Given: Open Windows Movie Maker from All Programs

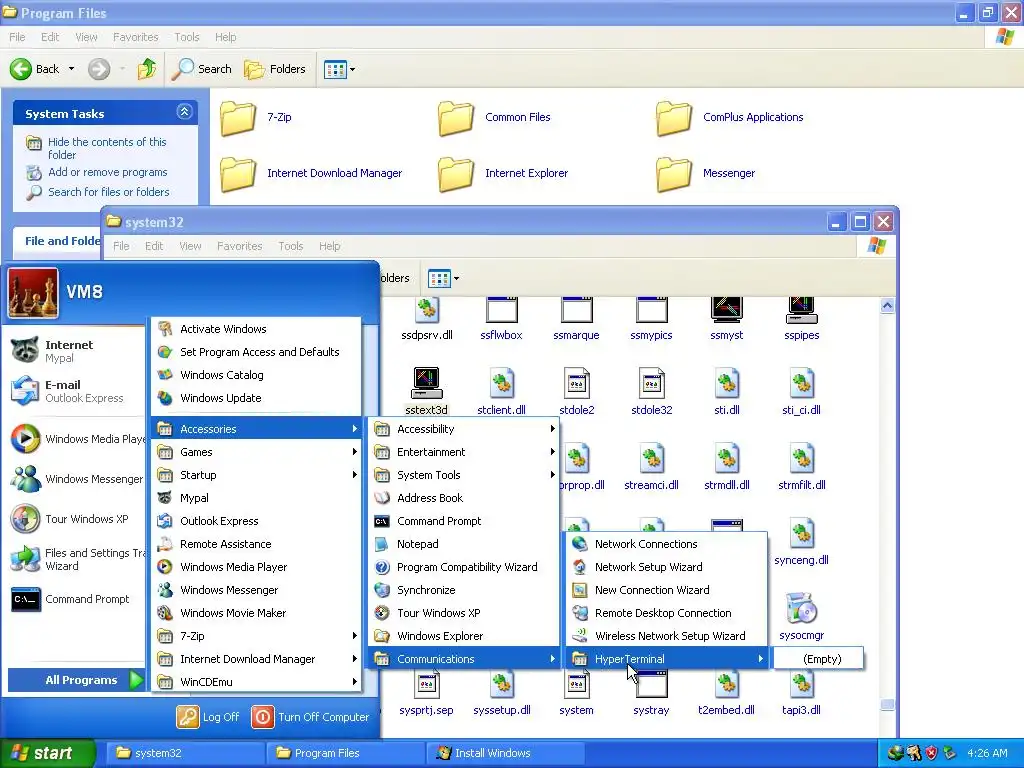Looking at the screenshot, I should click(257, 613).
